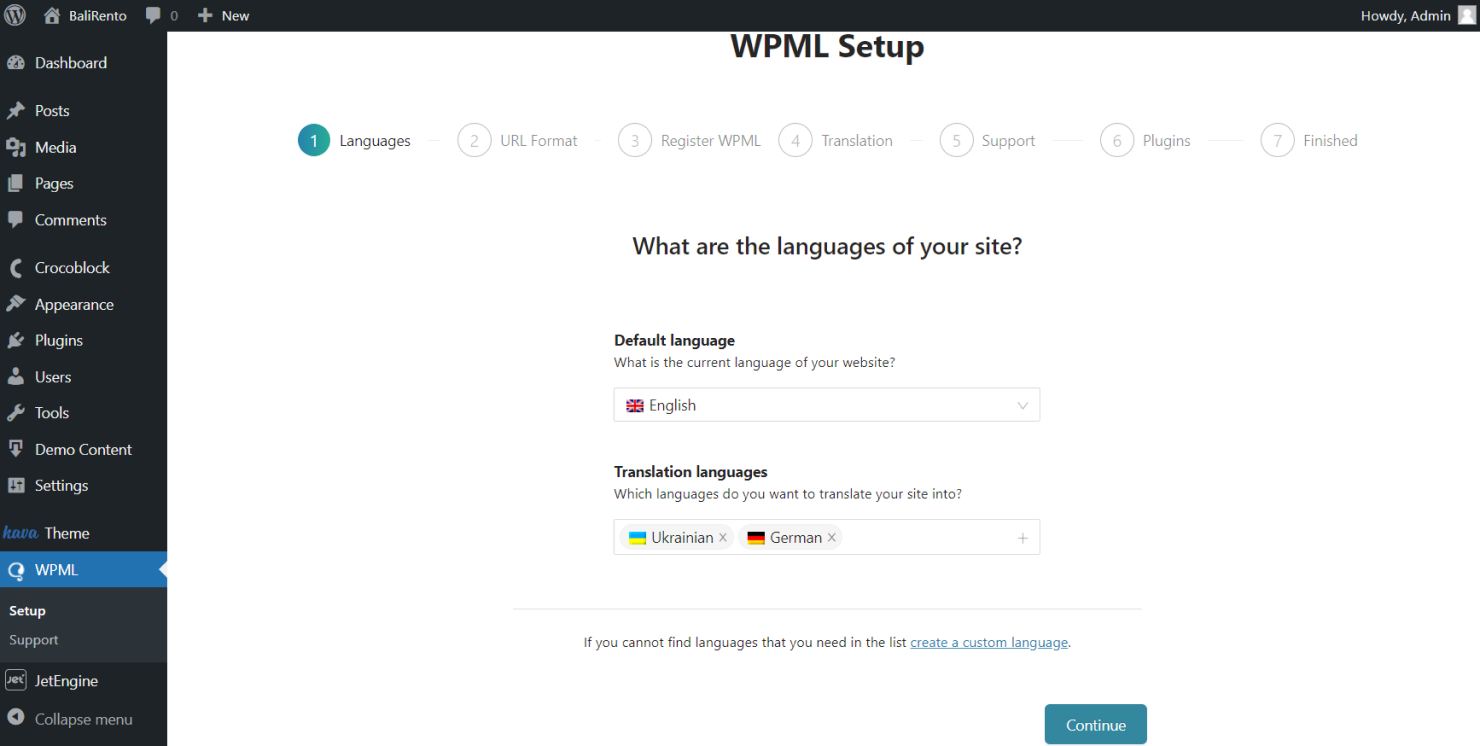The image size is (1480, 746).
Task: Select step 3 Register WPML
Action: coord(690,141)
